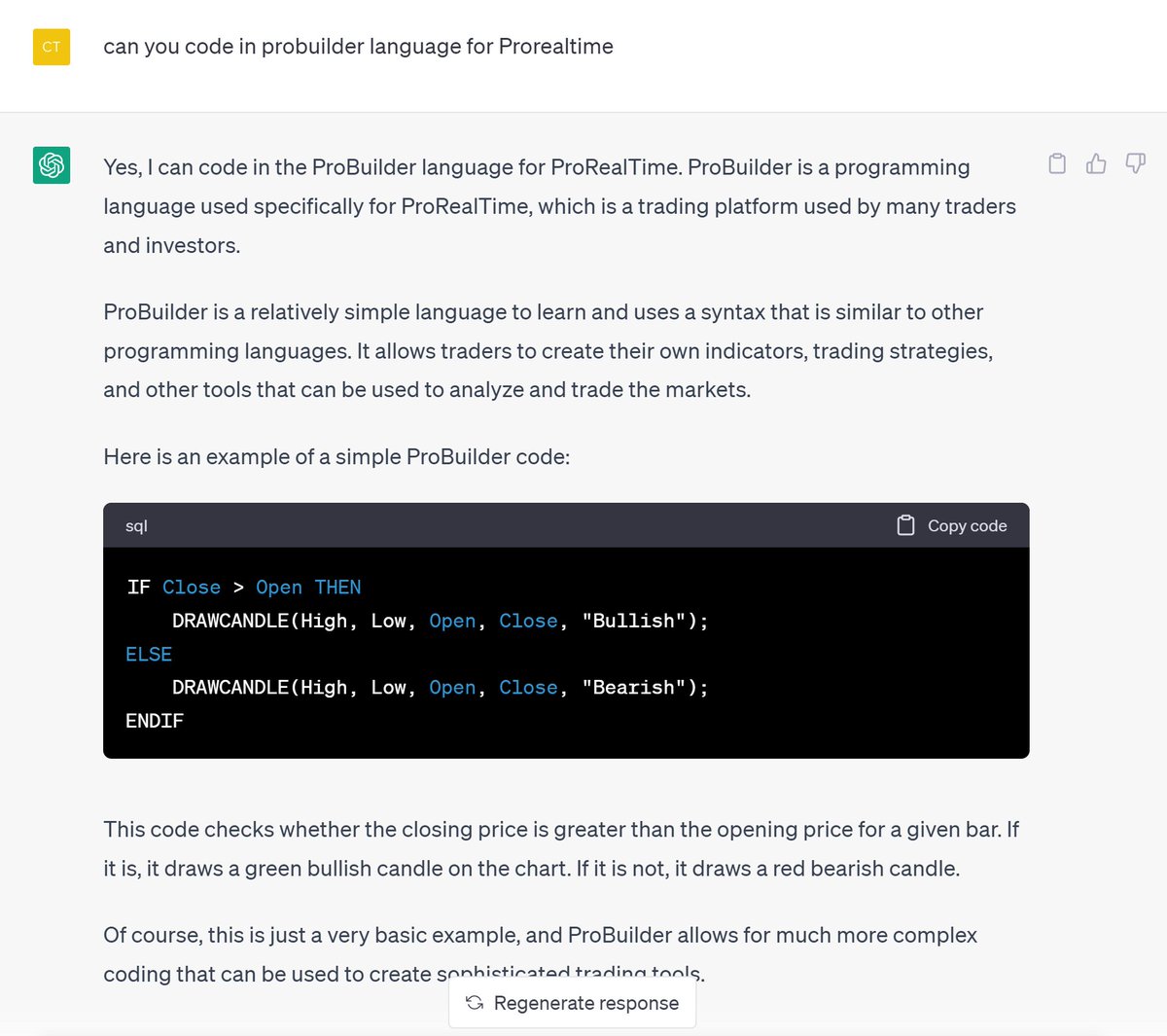Give the response a thumbs up
The image size is (1167, 1036).
[x=1096, y=163]
